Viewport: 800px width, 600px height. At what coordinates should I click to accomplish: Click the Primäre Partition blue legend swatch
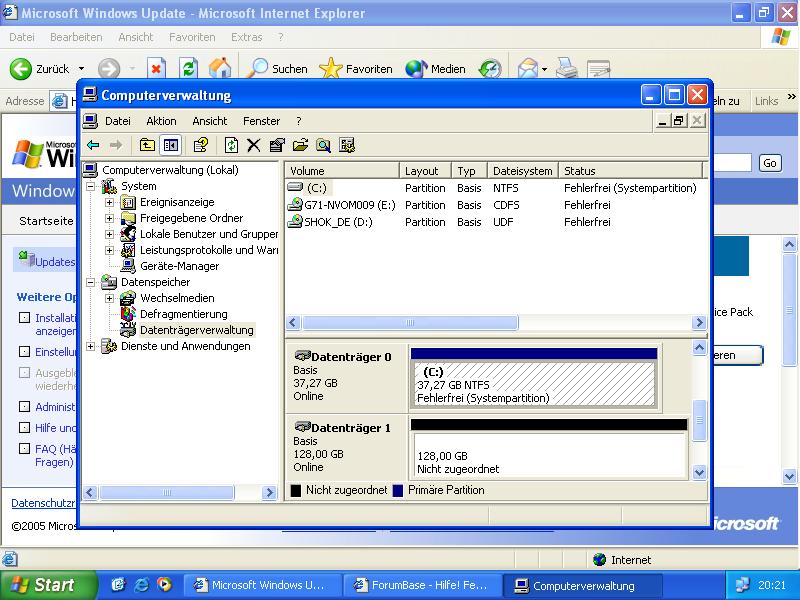pyautogui.click(x=398, y=490)
